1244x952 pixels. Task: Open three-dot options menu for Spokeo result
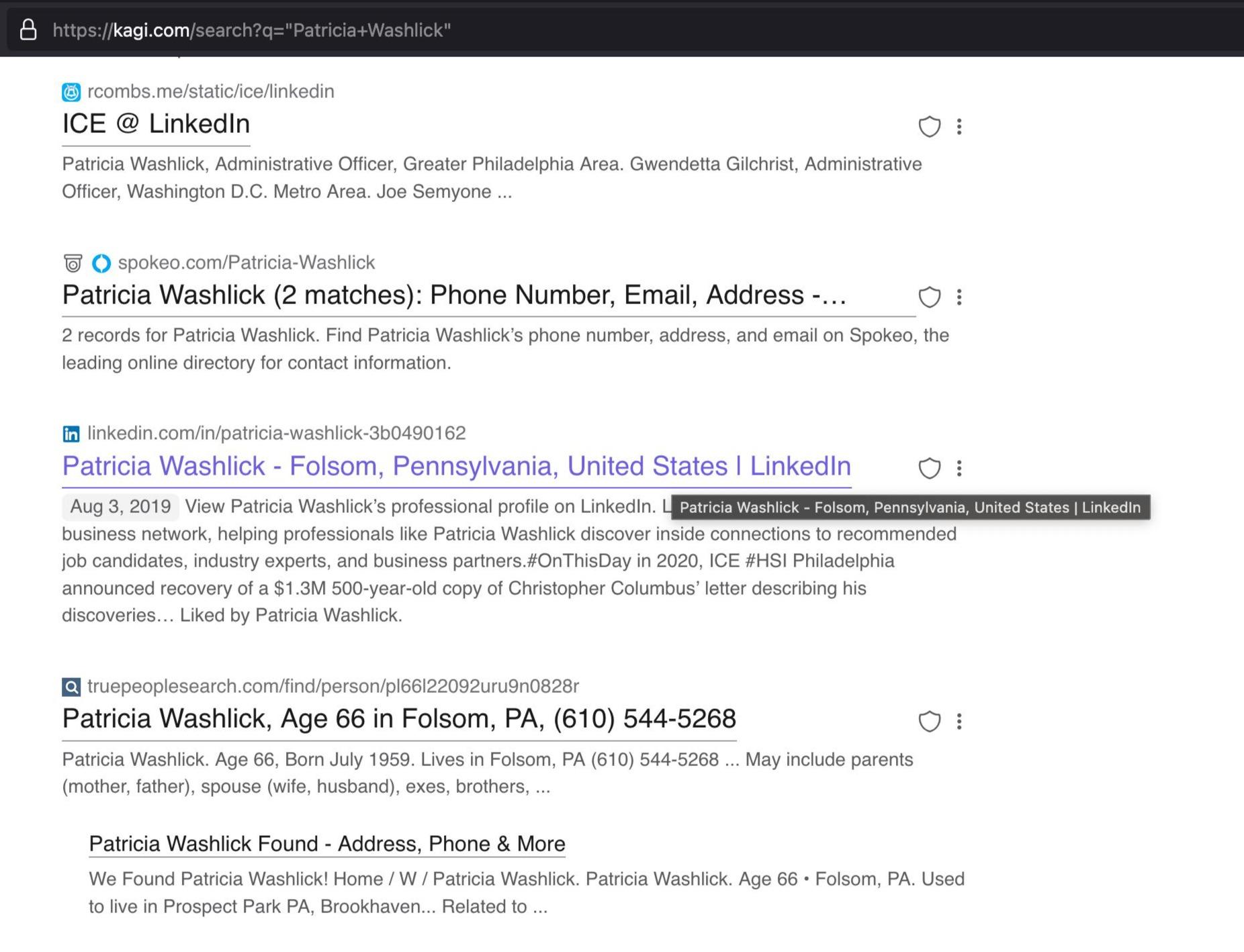(x=959, y=297)
